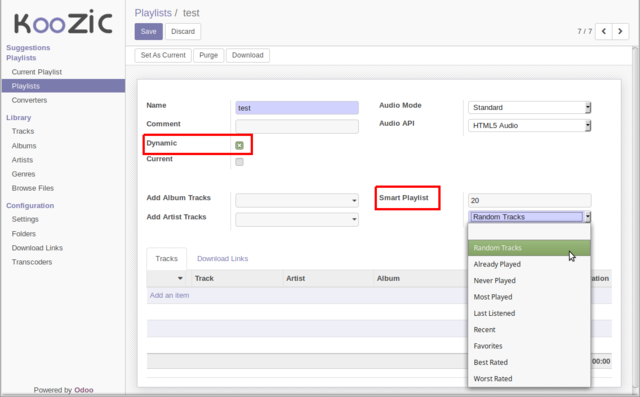Image resolution: width=640 pixels, height=397 pixels.
Task: Choose Worst Rated option
Action: coord(529,379)
